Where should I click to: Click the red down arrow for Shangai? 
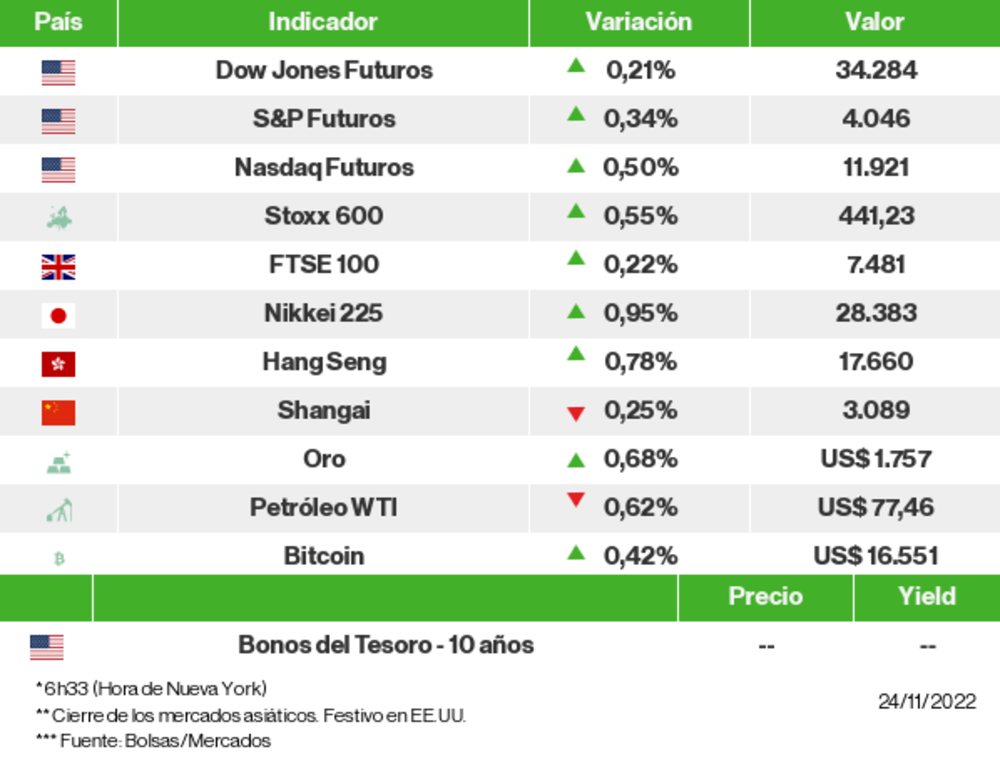pyautogui.click(x=575, y=413)
